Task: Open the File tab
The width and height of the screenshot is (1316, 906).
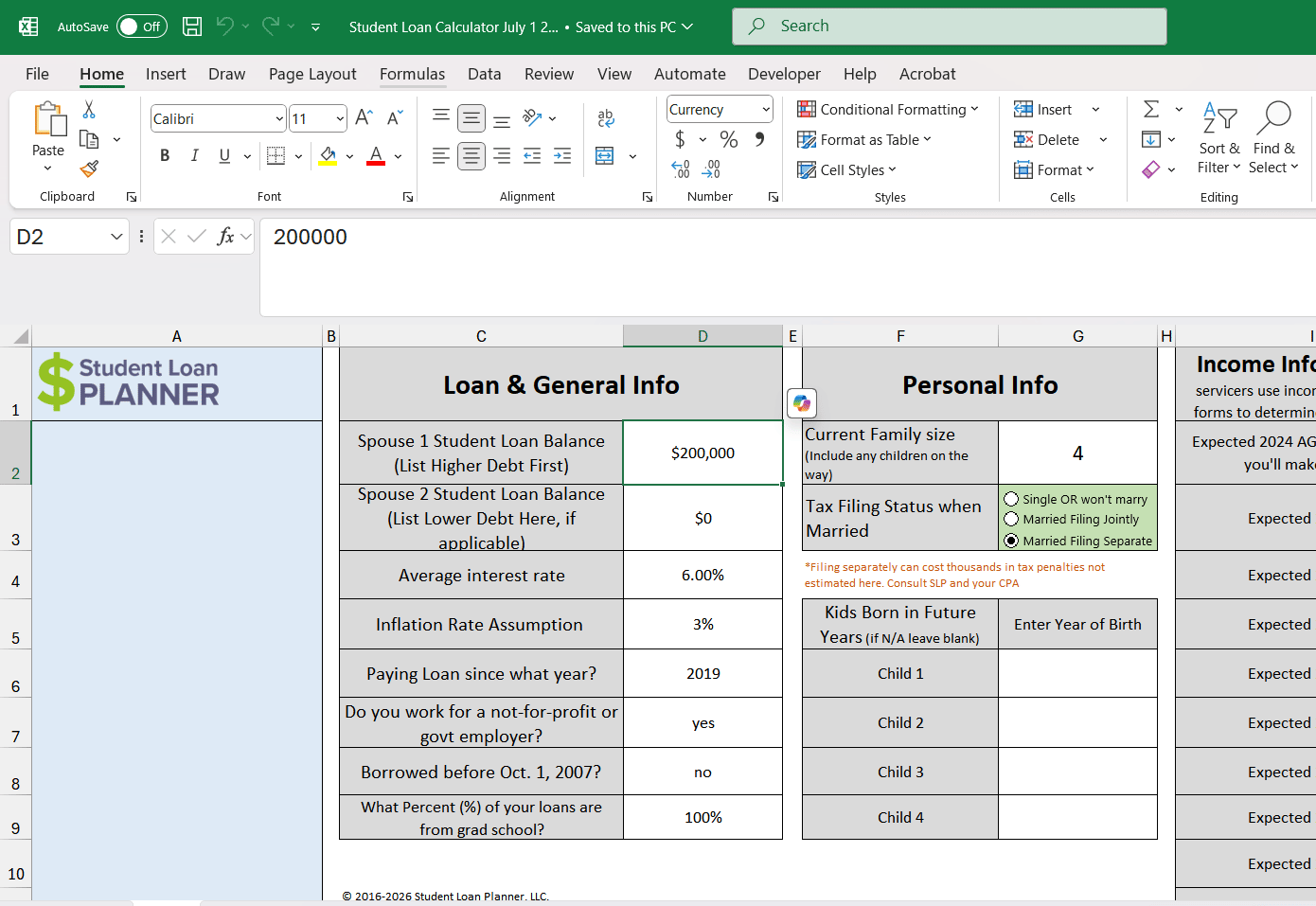Action: (x=38, y=74)
